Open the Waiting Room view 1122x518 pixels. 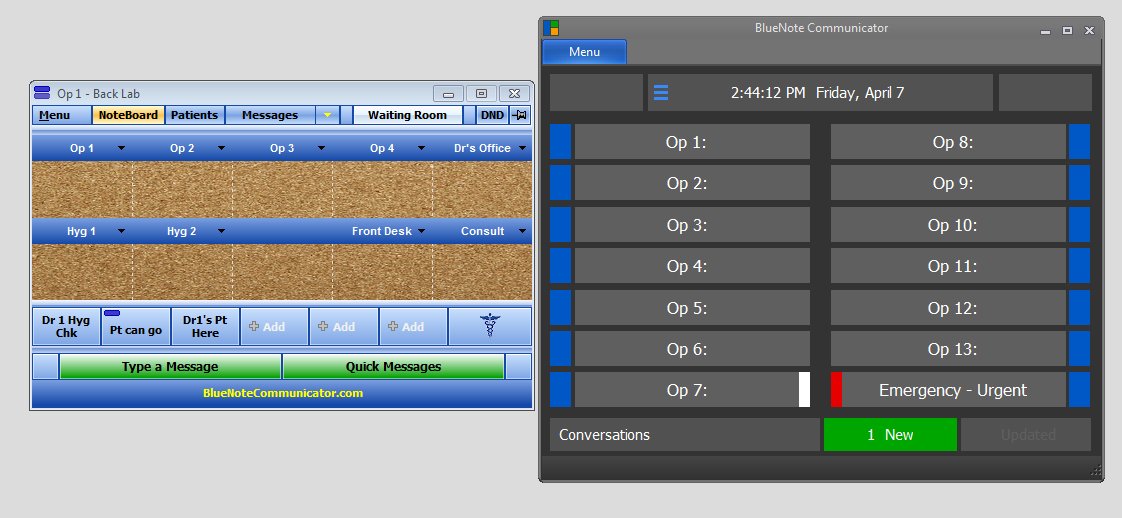(x=407, y=115)
